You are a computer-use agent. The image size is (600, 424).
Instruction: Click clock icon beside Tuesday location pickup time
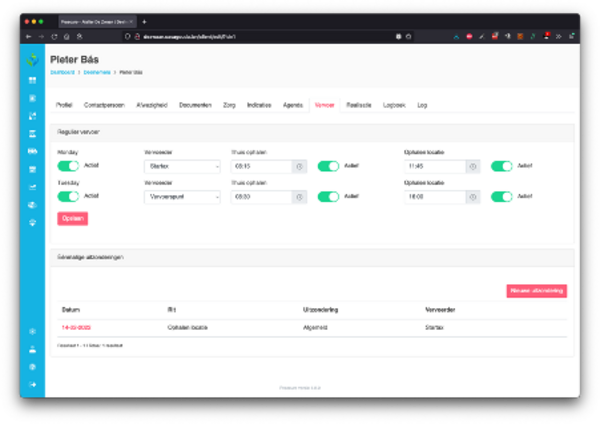(473, 197)
